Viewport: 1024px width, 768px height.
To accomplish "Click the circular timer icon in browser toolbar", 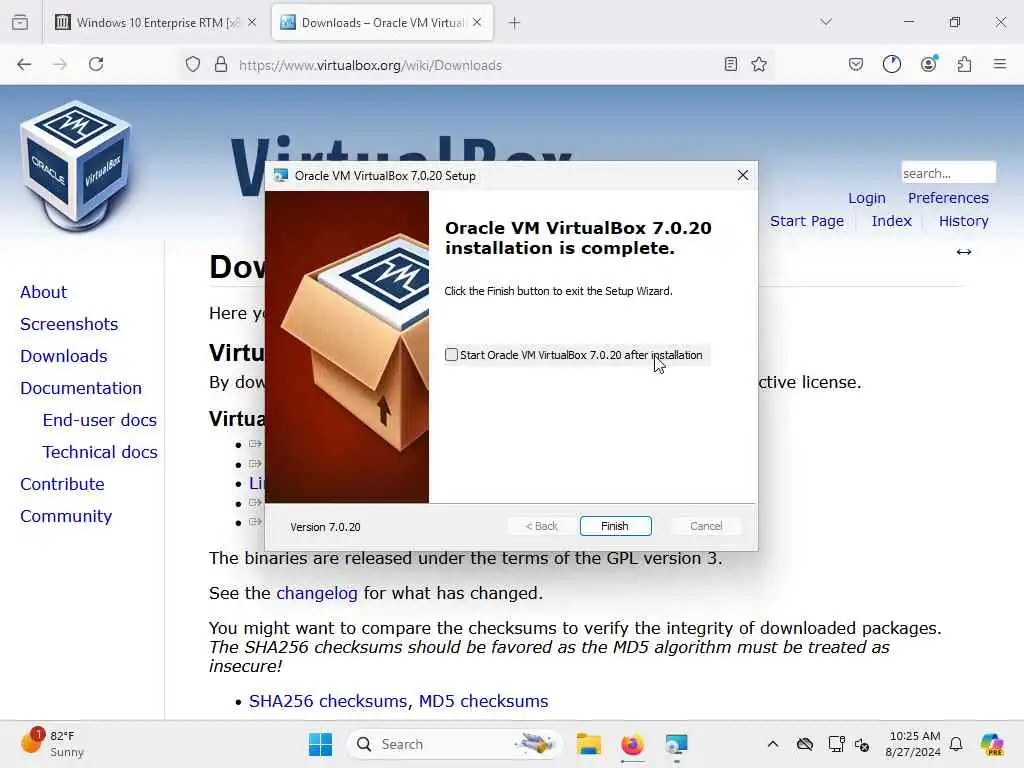I will (x=891, y=64).
